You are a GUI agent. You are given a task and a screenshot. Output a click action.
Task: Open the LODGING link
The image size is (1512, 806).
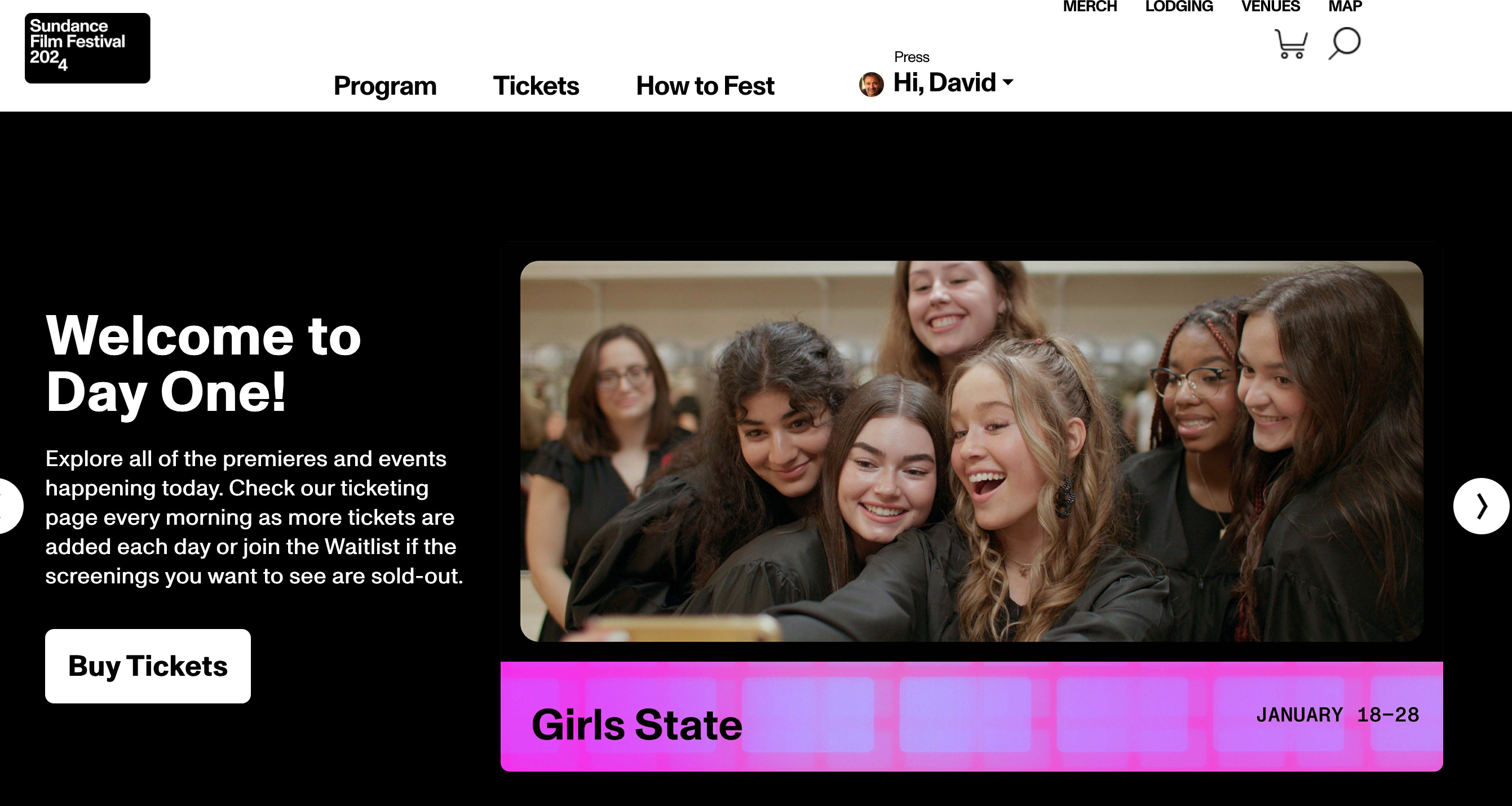[1179, 6]
